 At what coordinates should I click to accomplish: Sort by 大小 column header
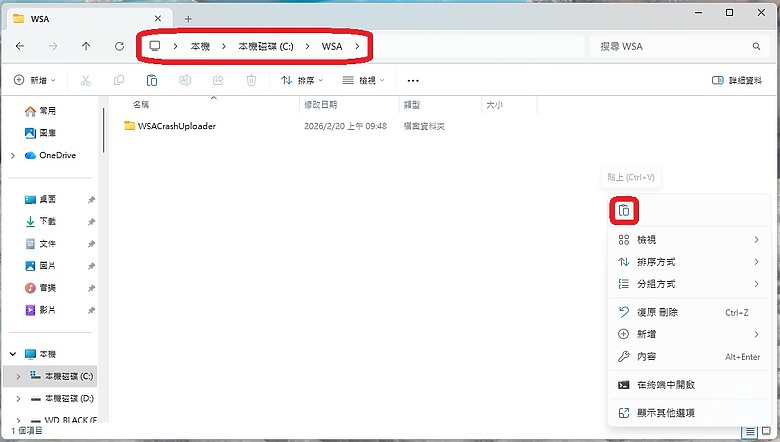(494, 104)
